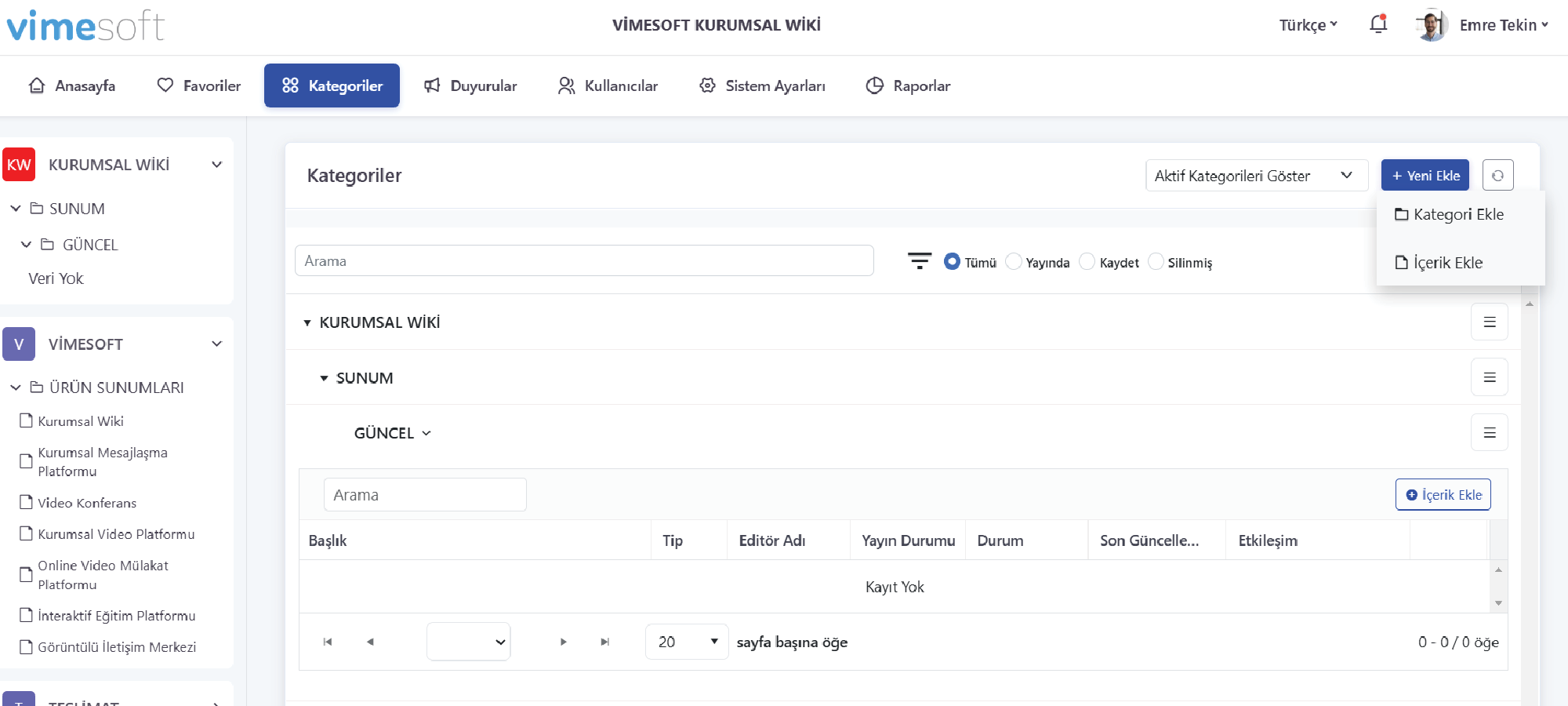Open Aktif Kategorileri Göster dropdown
Viewport: 1568px width, 706px height.
1257,176
